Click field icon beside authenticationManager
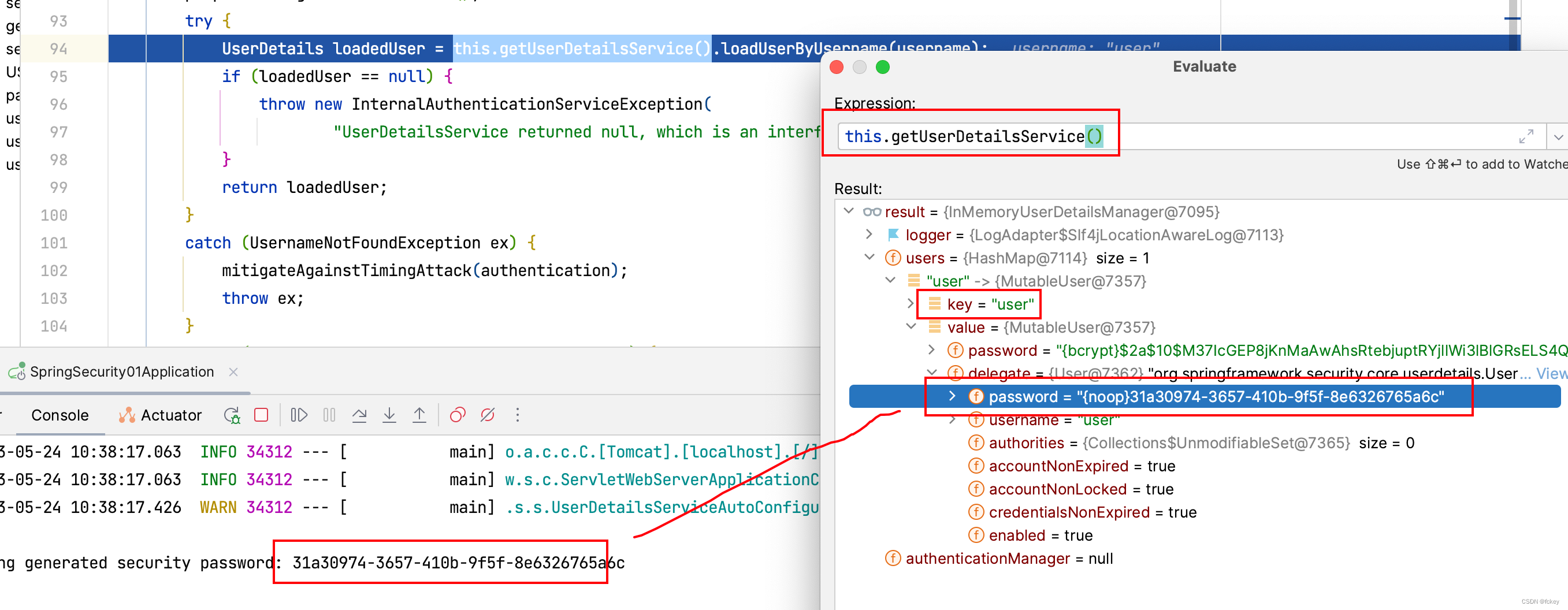1568x610 pixels. [x=893, y=558]
